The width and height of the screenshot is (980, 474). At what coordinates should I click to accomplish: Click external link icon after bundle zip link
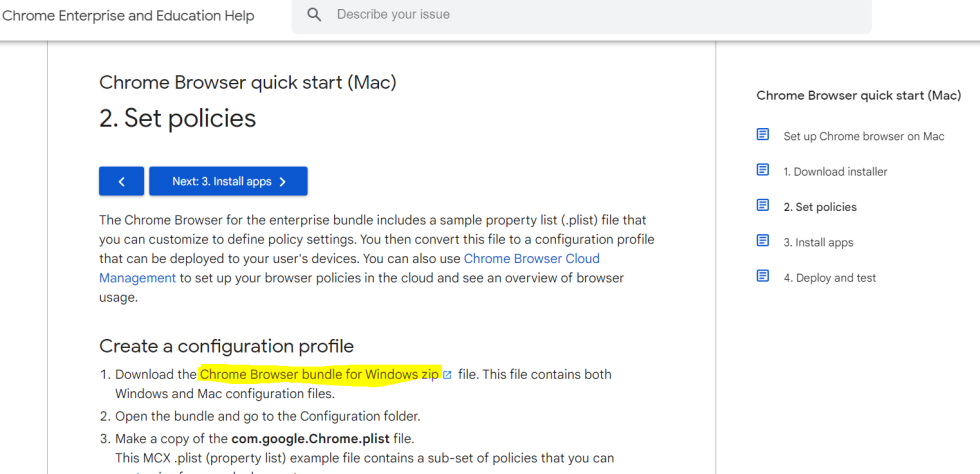pyautogui.click(x=447, y=375)
